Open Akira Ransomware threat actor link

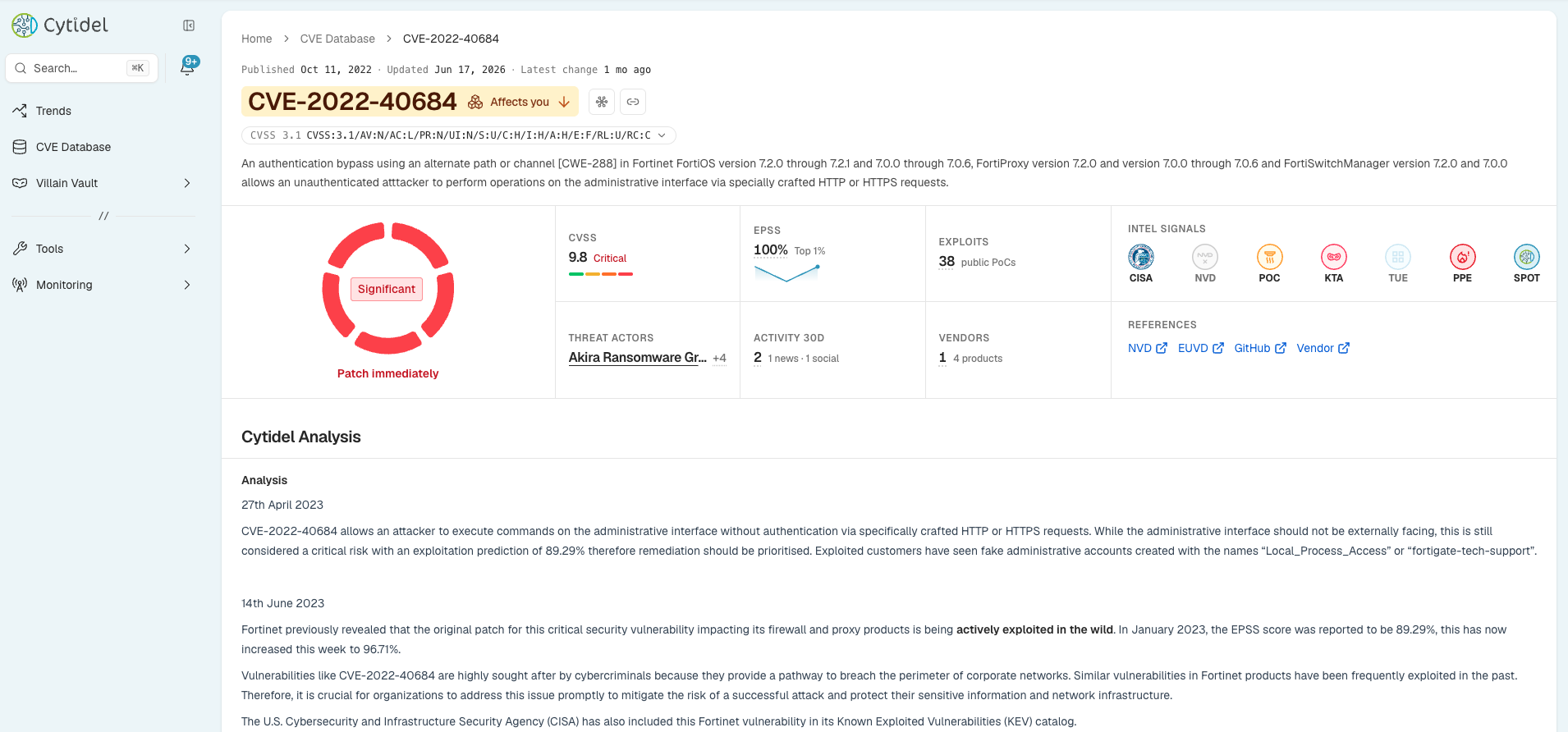click(638, 358)
